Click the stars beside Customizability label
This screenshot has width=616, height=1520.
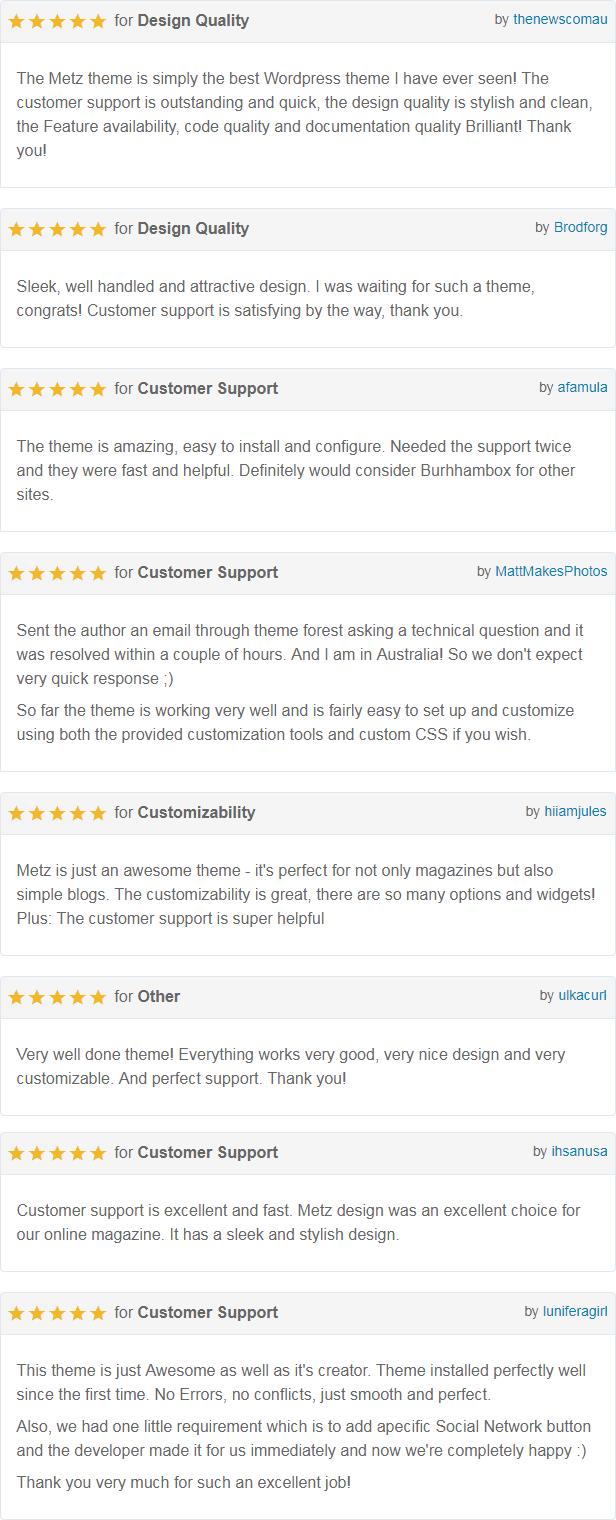57,813
